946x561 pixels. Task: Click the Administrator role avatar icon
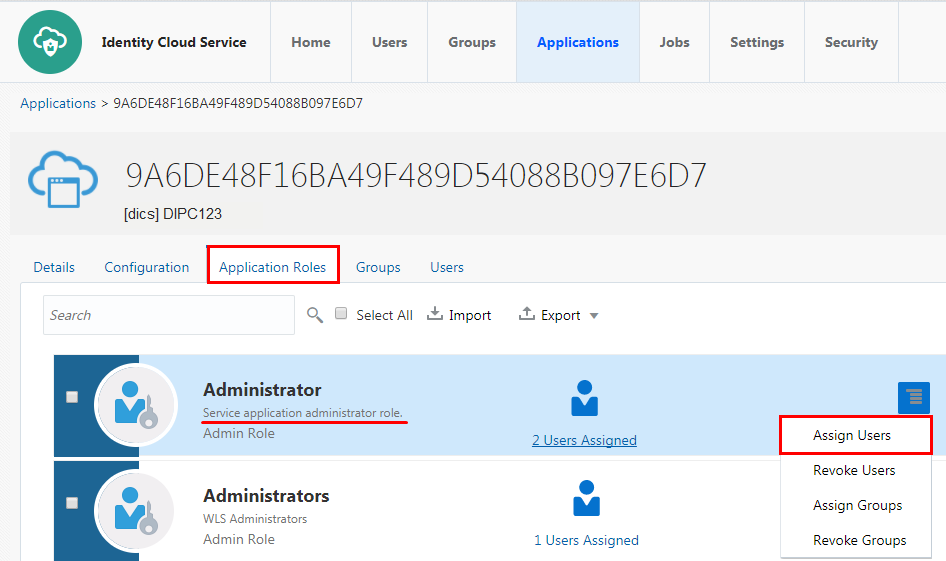click(136, 405)
